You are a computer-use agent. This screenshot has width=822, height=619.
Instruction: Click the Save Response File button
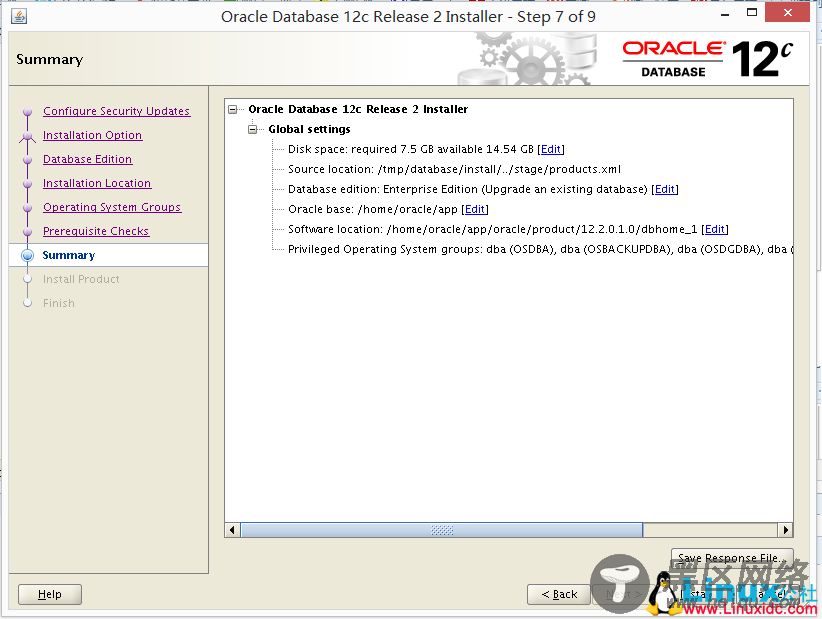(x=732, y=558)
